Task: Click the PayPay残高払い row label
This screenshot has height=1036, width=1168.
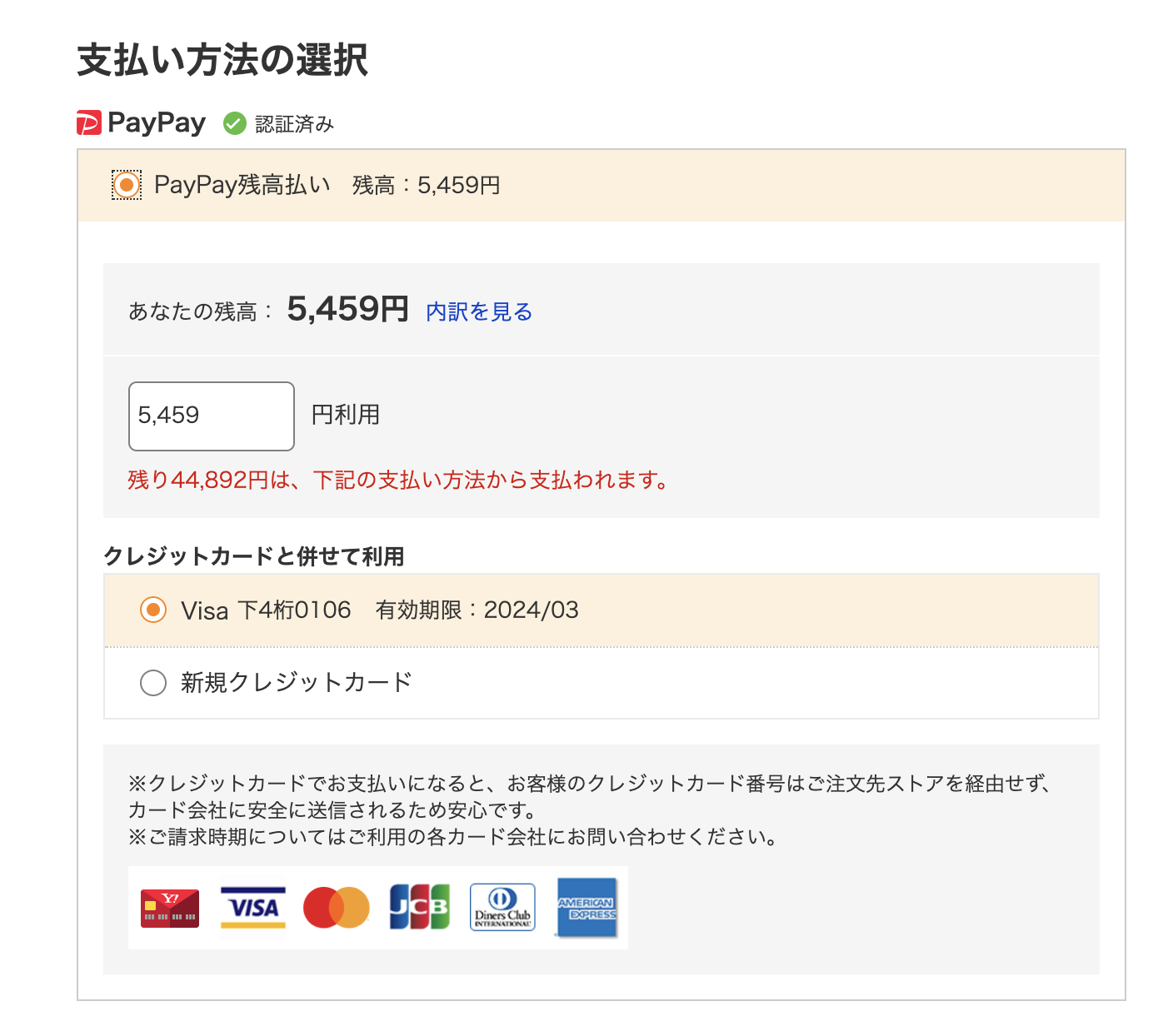Action: [x=242, y=185]
